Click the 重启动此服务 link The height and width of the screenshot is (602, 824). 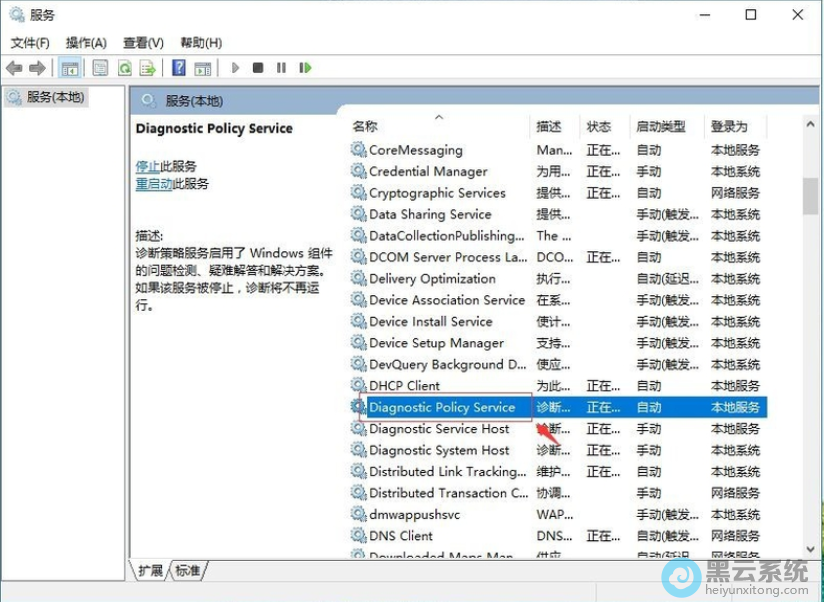click(172, 186)
